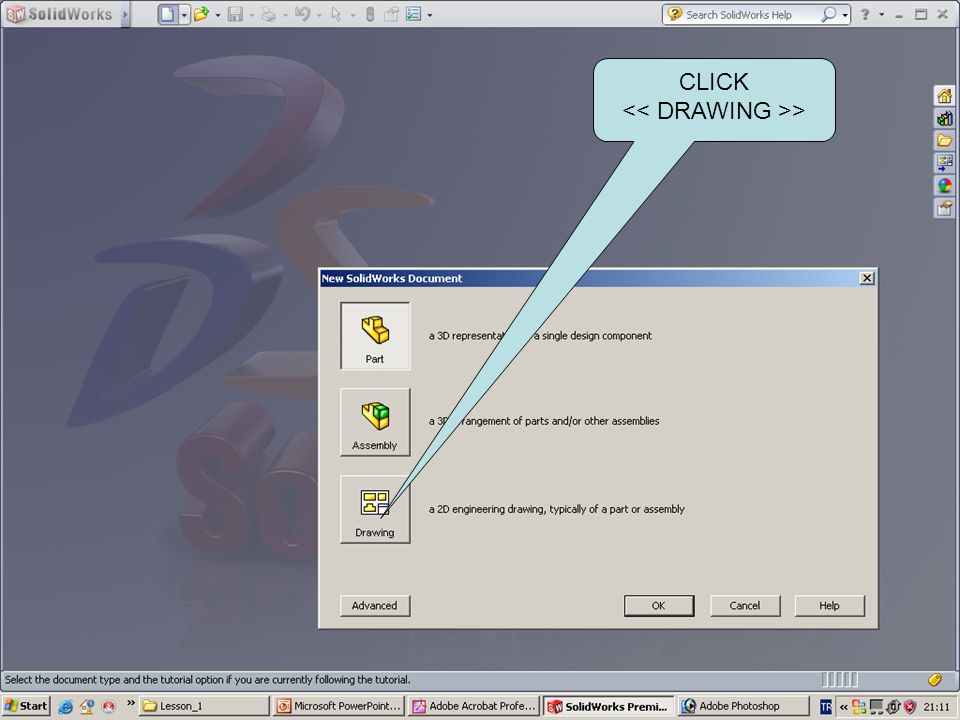Choose the Part document type button
The image size is (960, 720).
375,336
